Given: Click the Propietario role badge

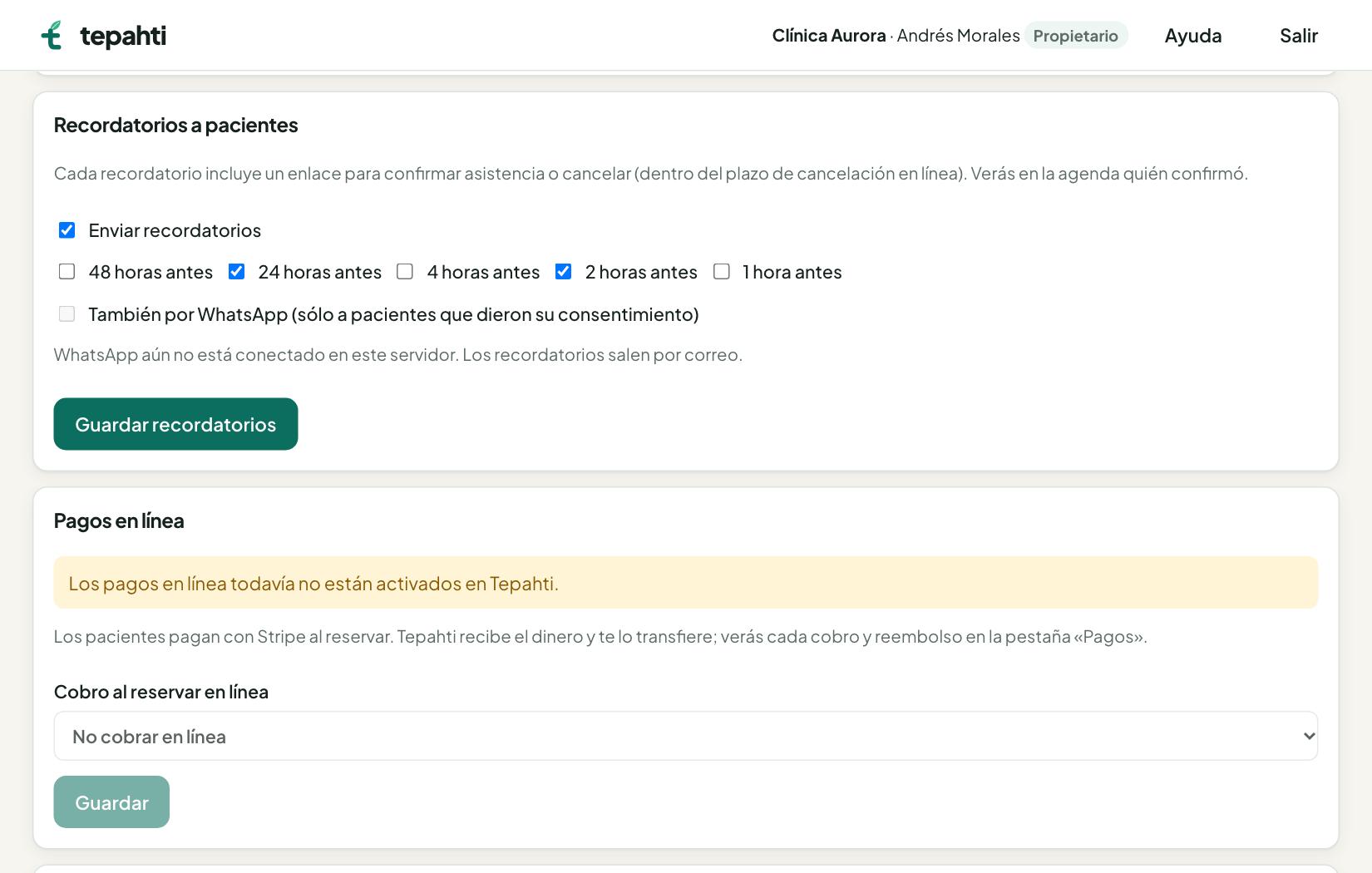Looking at the screenshot, I should (x=1075, y=35).
